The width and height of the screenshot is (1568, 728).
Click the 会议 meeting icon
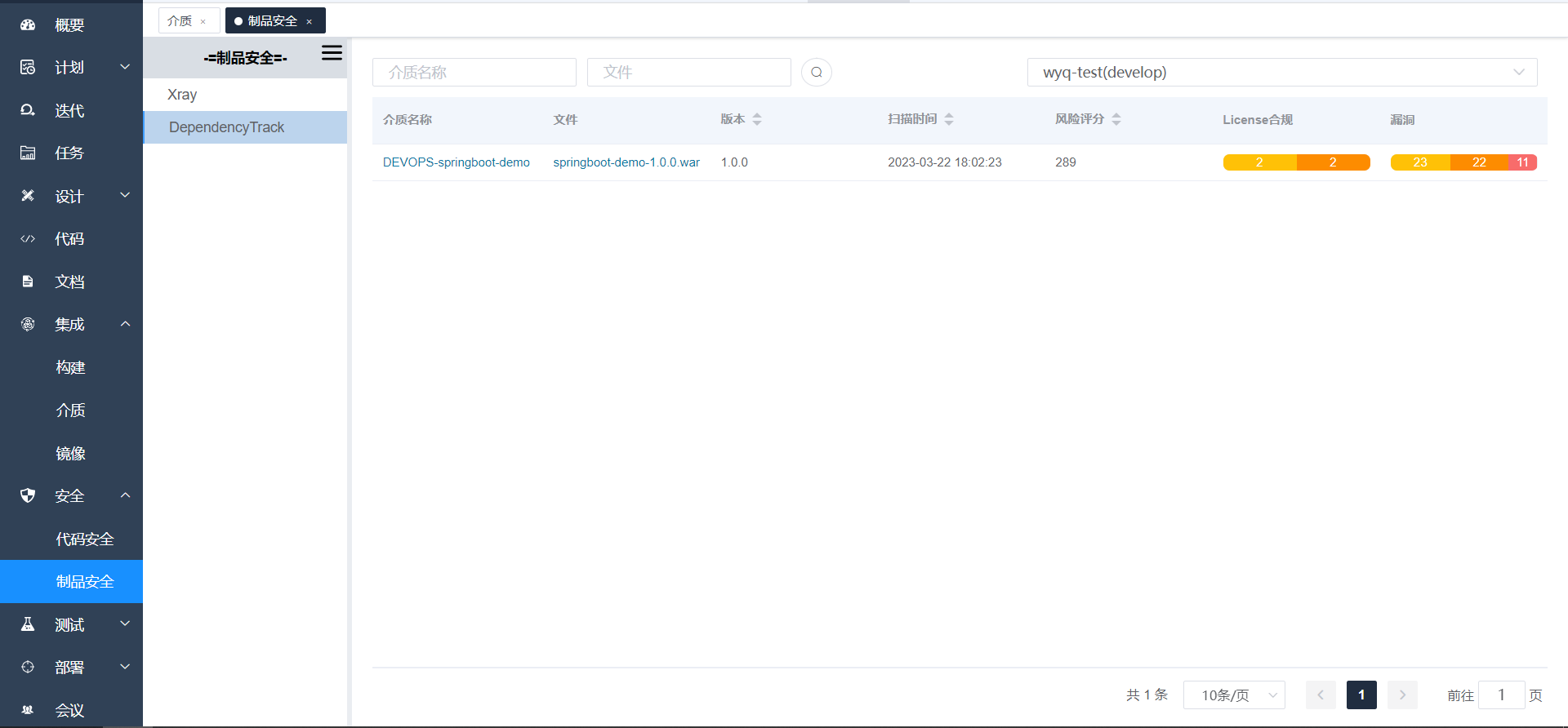(28, 710)
